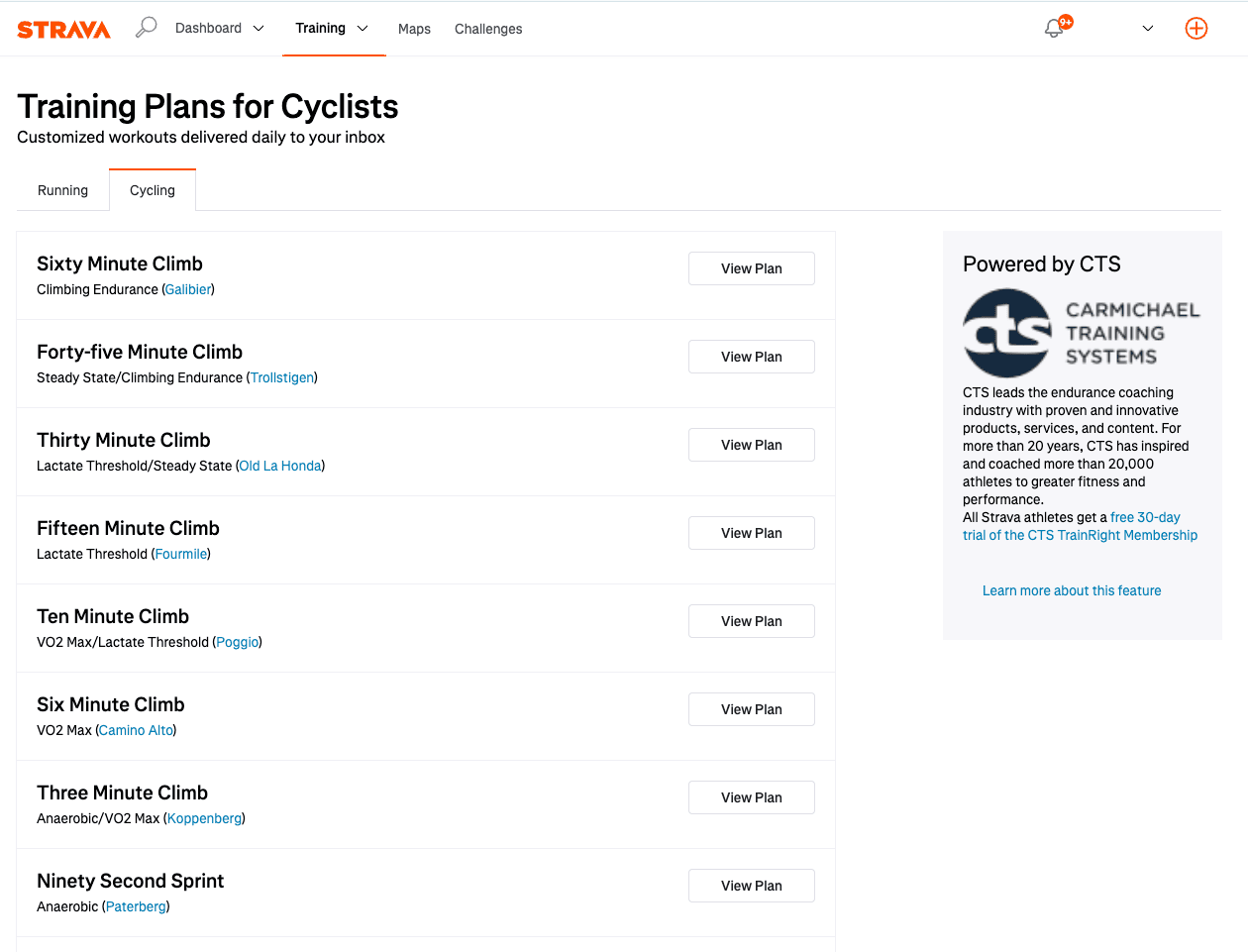Click Learn more about this feature

click(x=1071, y=590)
